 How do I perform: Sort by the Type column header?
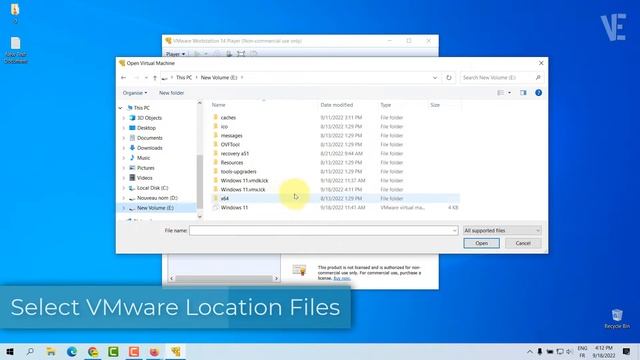point(385,105)
